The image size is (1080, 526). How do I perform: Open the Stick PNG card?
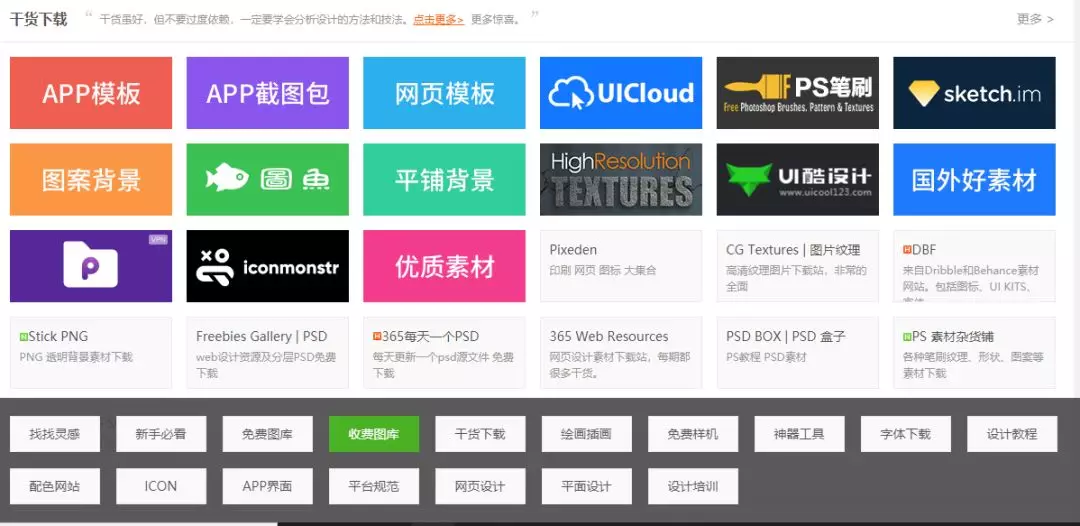(x=91, y=353)
